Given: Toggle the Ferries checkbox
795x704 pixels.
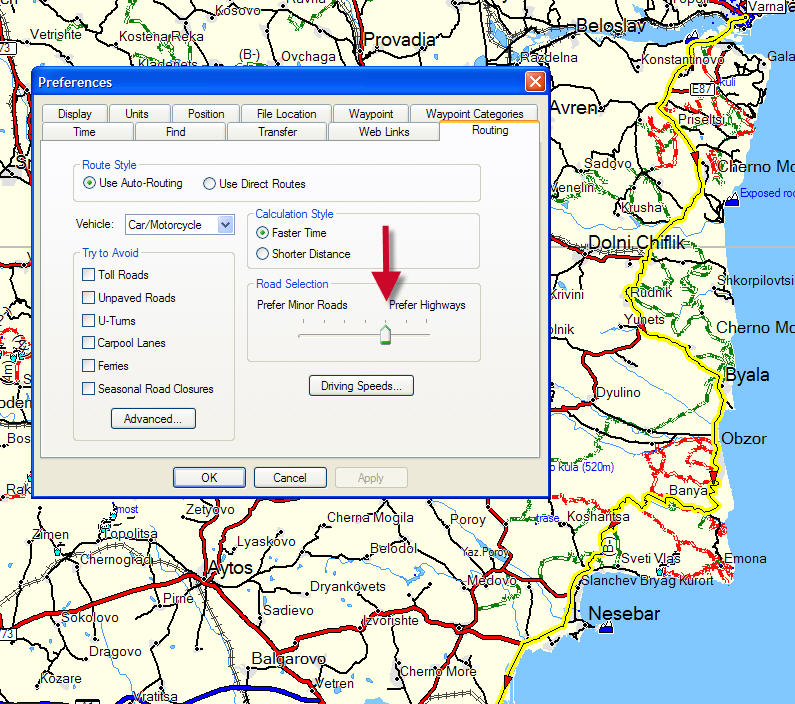Looking at the screenshot, I should coord(89,366).
